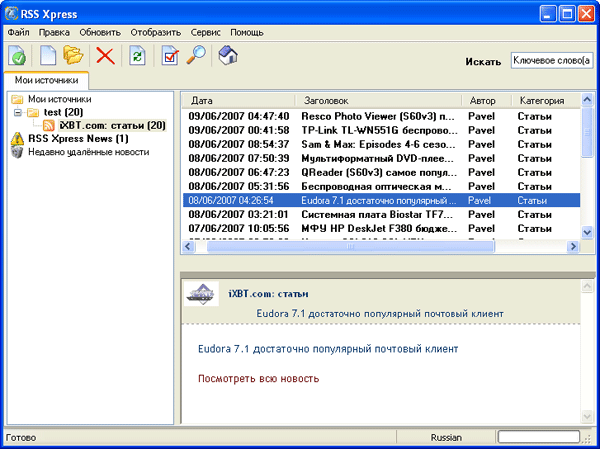The image size is (600, 449).
Task: Open Недавно удалённые новости
Action: click(x=89, y=152)
